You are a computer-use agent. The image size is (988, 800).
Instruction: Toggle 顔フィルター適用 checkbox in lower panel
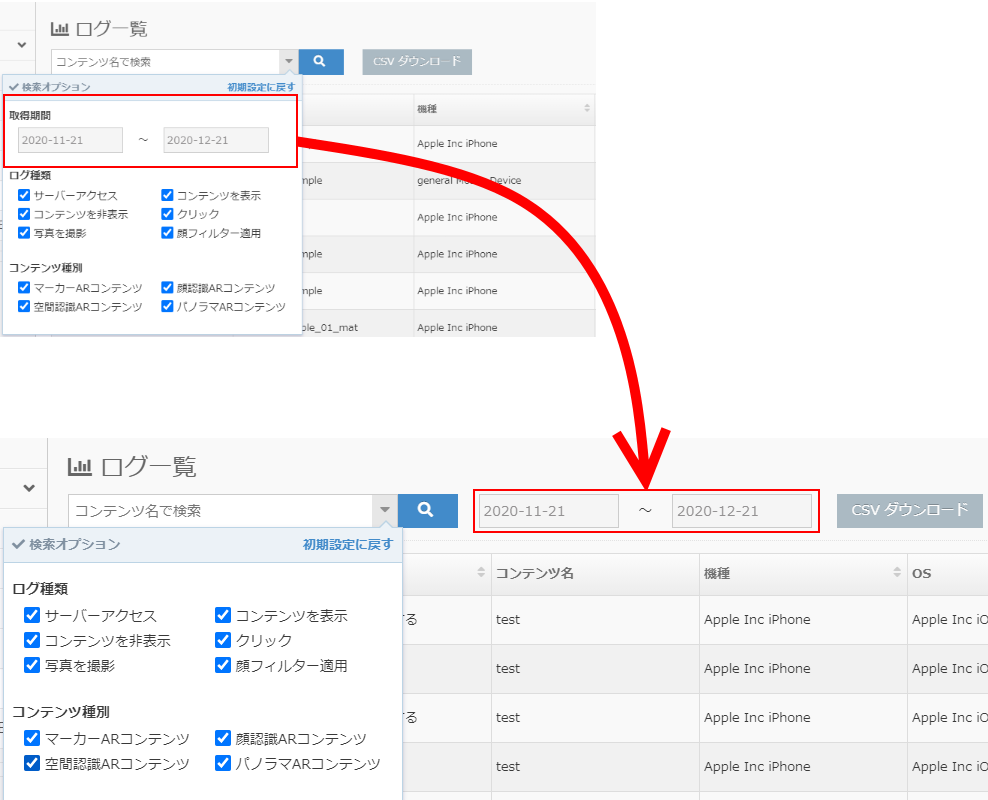click(x=222, y=665)
